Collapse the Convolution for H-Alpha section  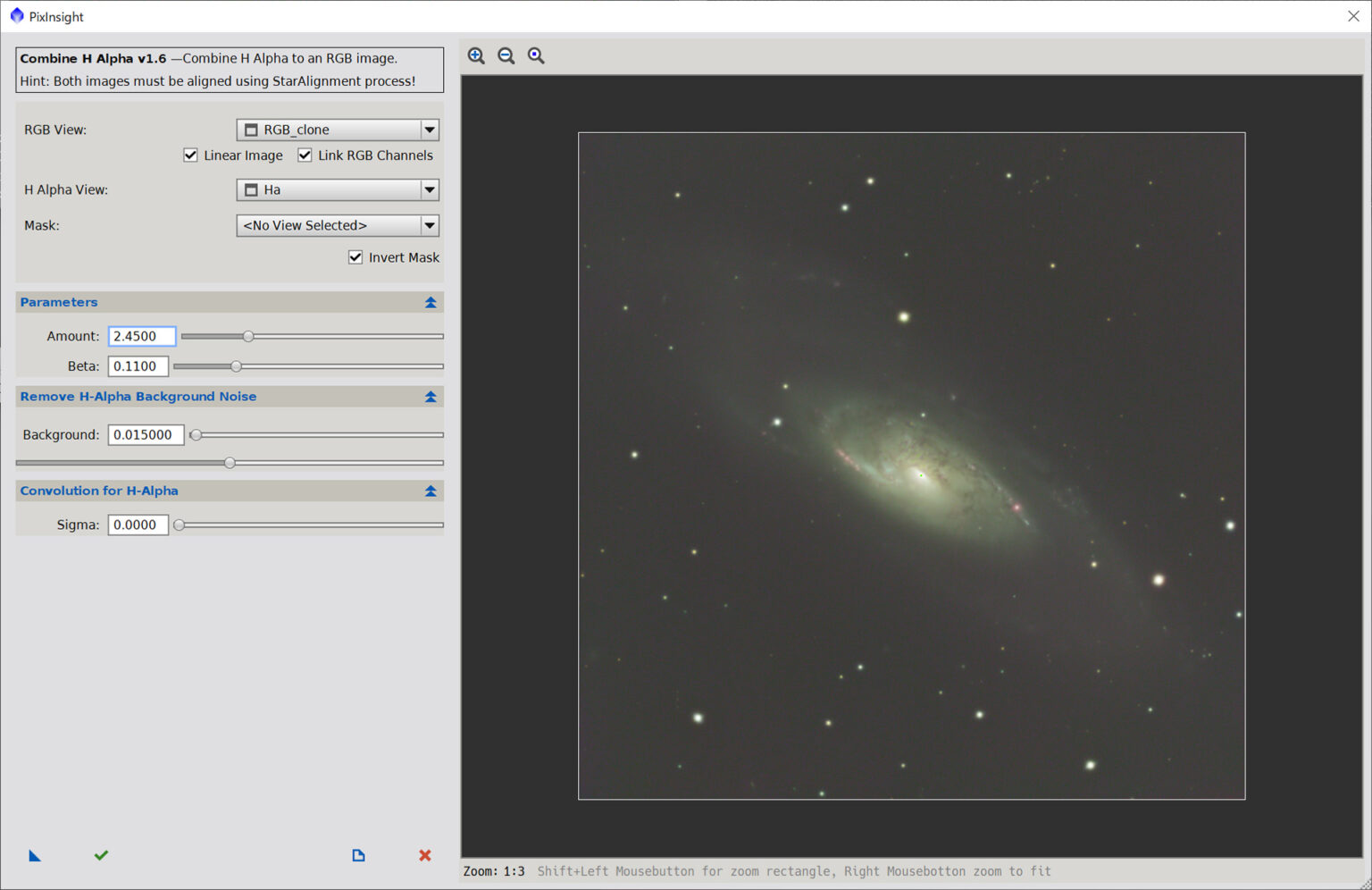tap(431, 491)
